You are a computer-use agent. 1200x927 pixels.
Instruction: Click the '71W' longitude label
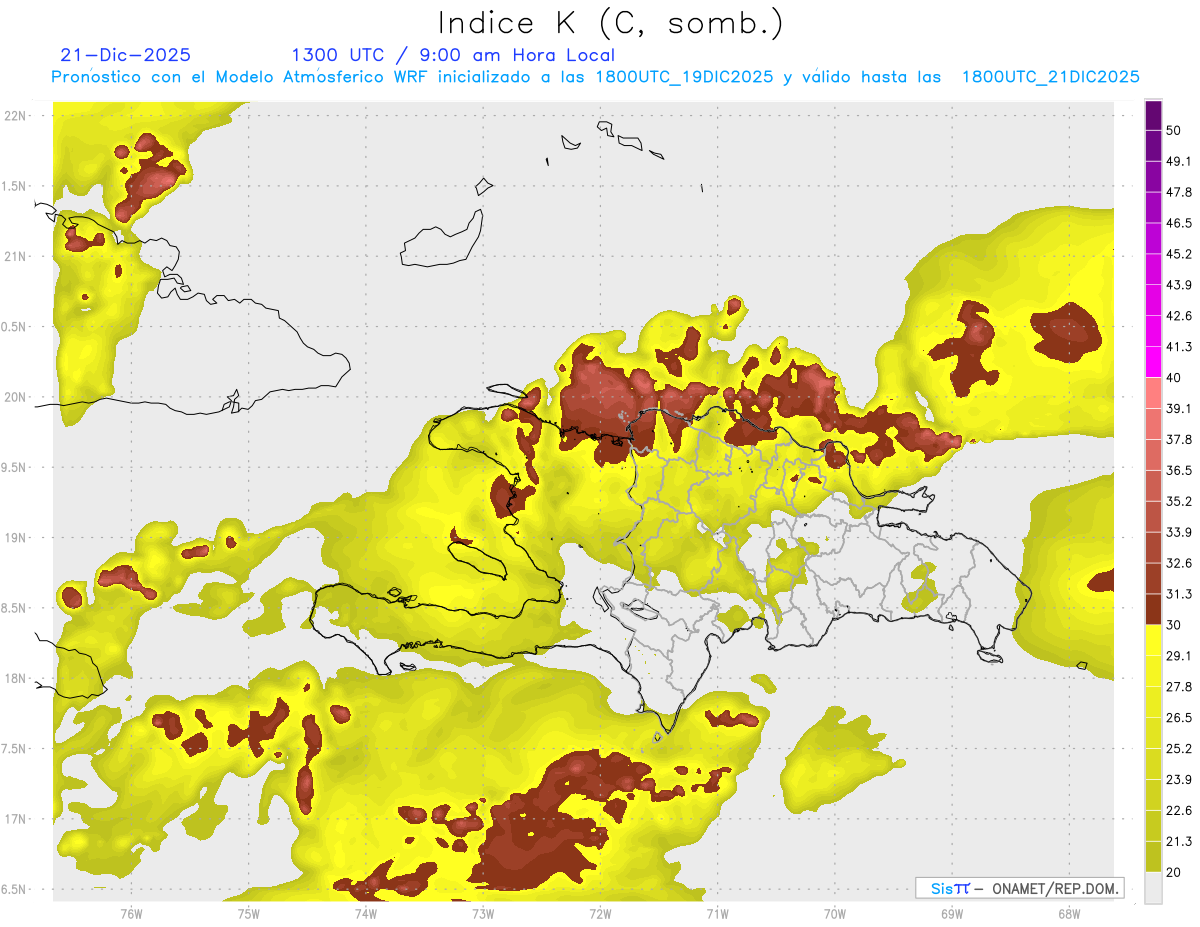[x=717, y=914]
